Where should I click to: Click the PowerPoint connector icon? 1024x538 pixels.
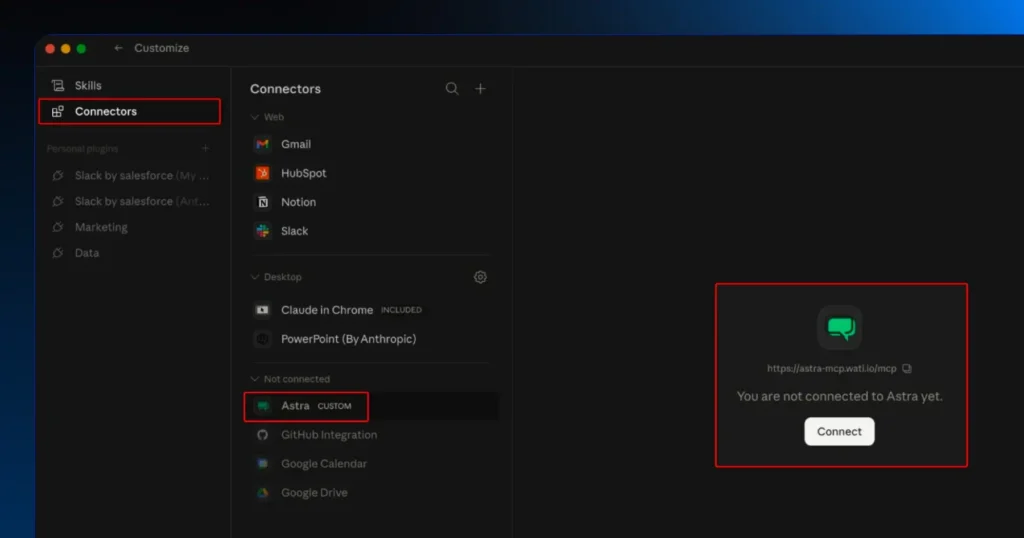tap(263, 339)
